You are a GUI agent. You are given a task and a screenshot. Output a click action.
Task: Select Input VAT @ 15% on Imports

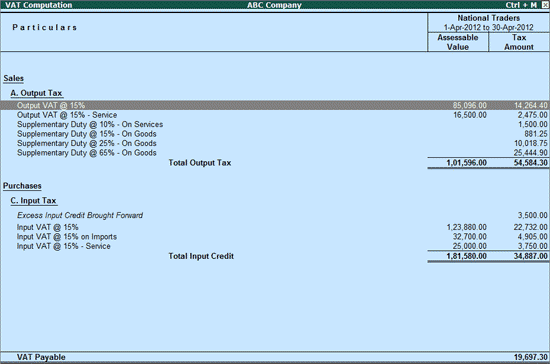click(275, 237)
